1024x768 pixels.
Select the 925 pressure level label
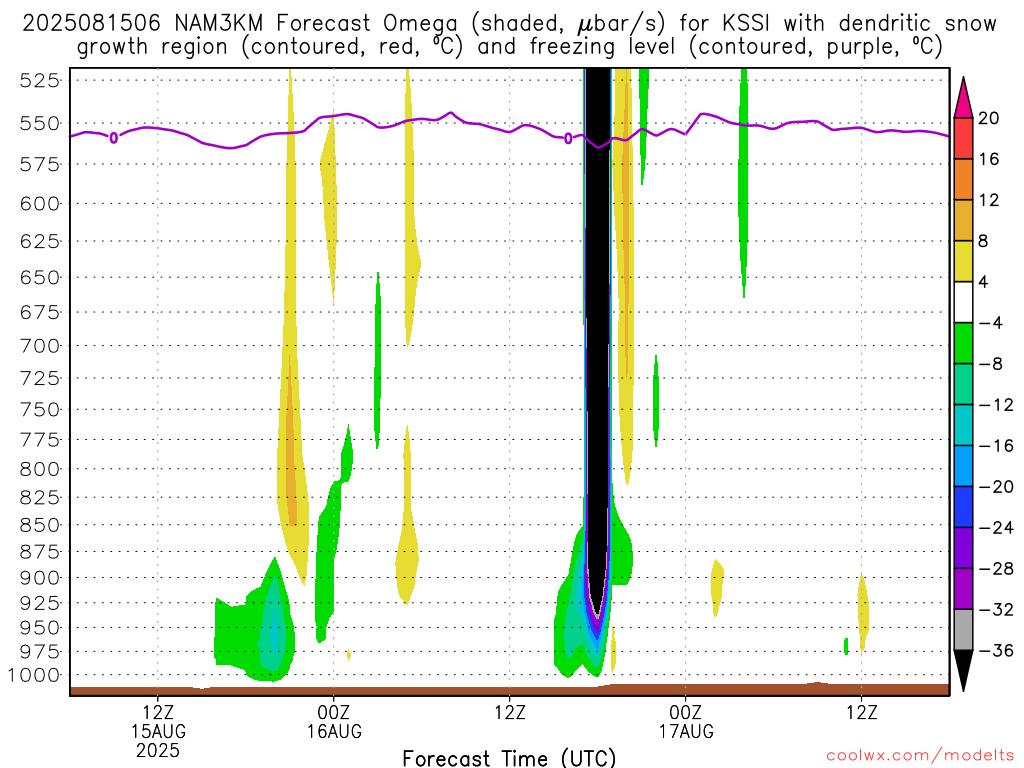pyautogui.click(x=39, y=603)
